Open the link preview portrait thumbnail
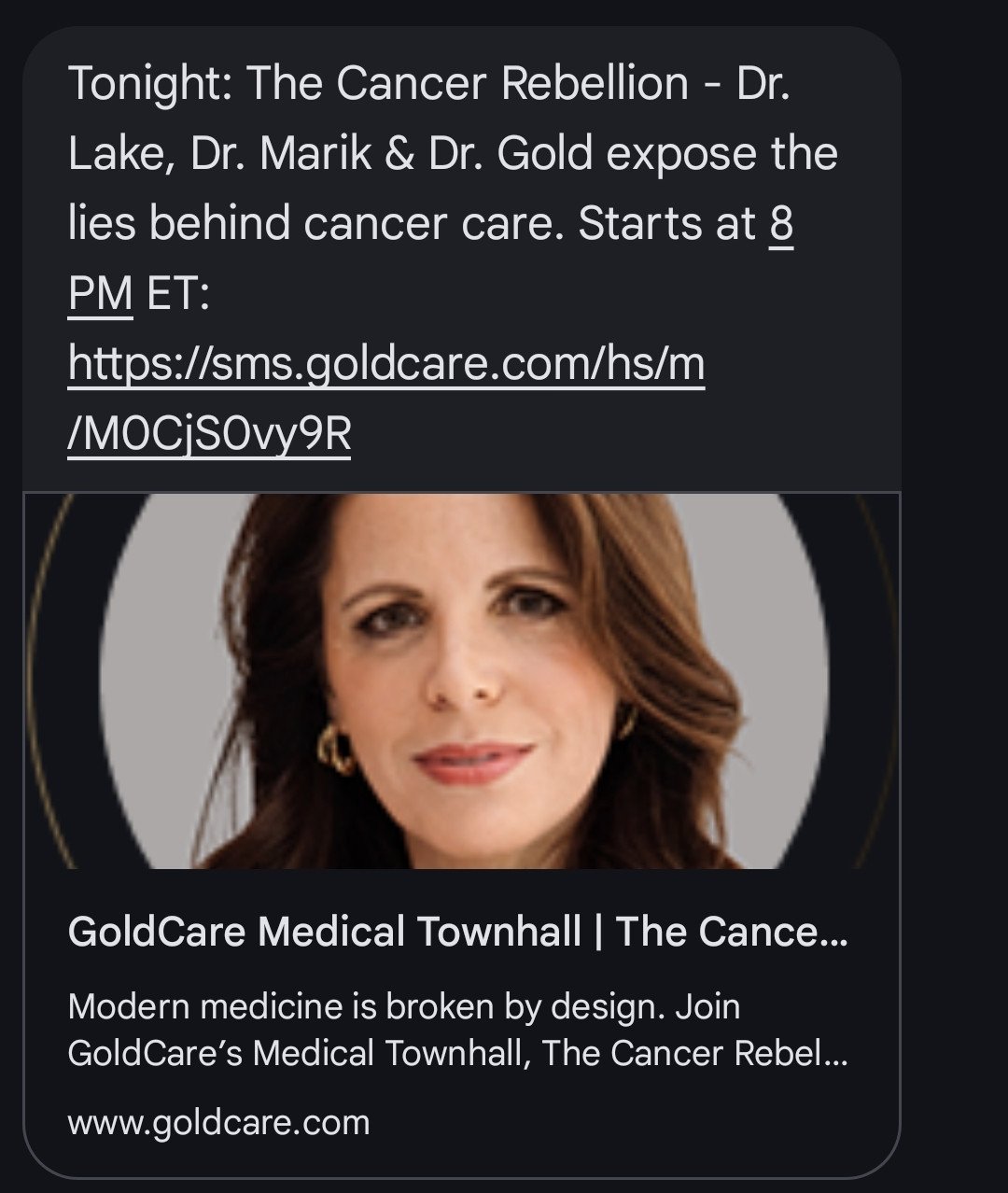This screenshot has width=1008, height=1193. 462,681
